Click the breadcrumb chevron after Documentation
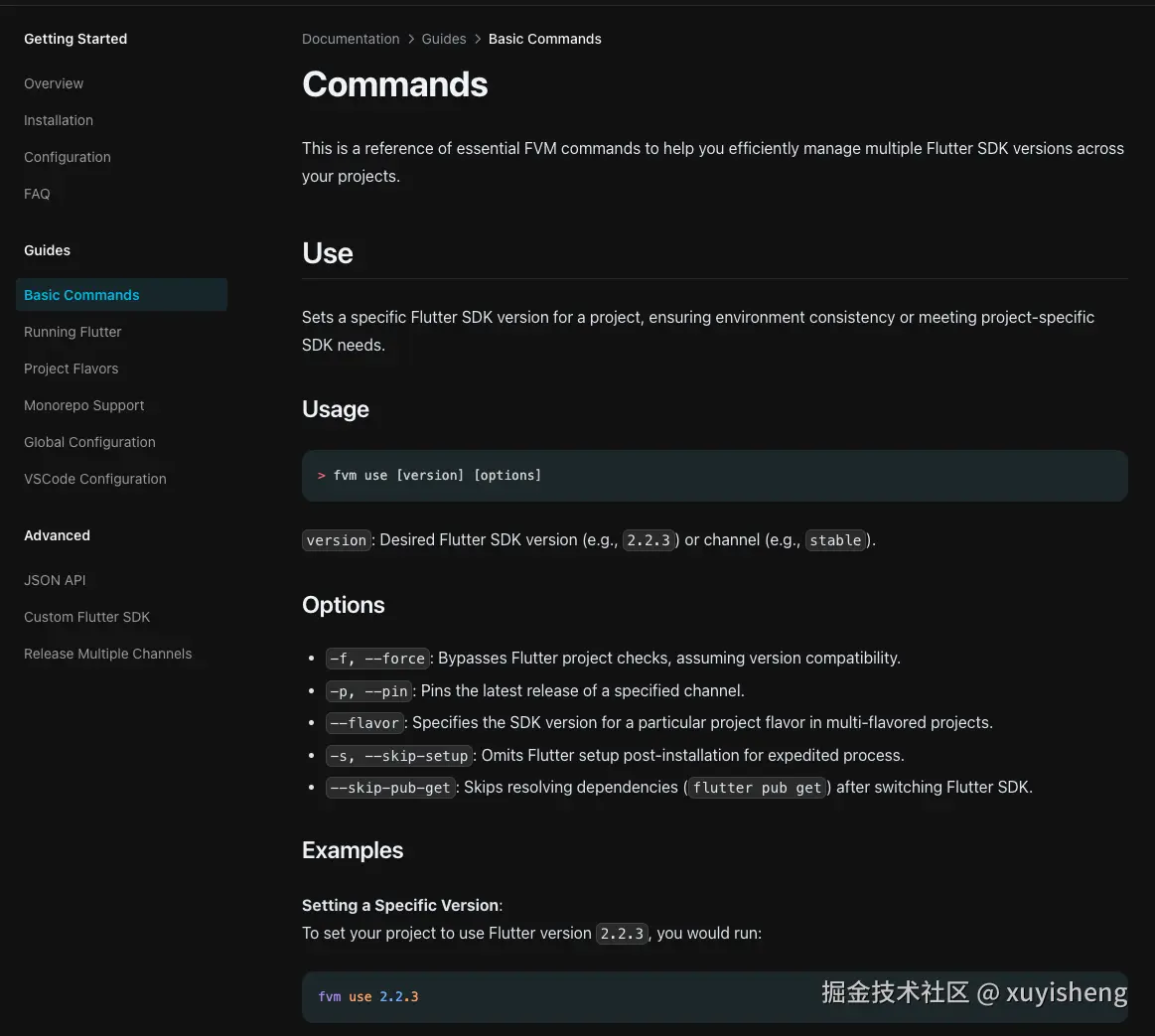 point(411,39)
